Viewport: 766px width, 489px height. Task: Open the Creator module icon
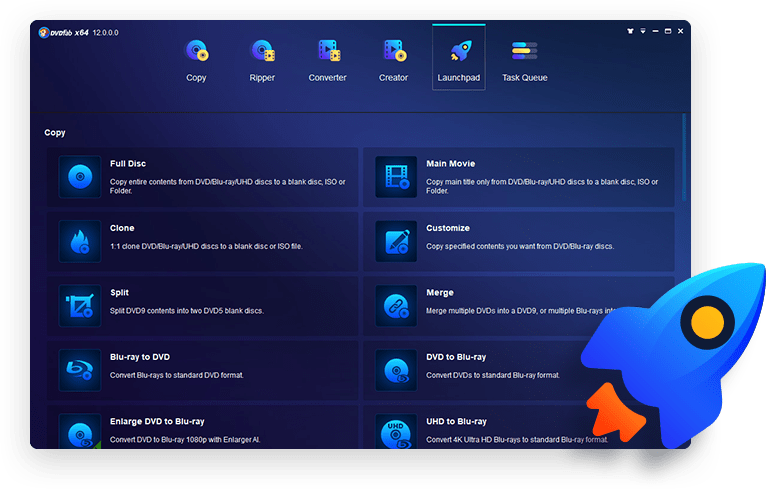point(395,51)
